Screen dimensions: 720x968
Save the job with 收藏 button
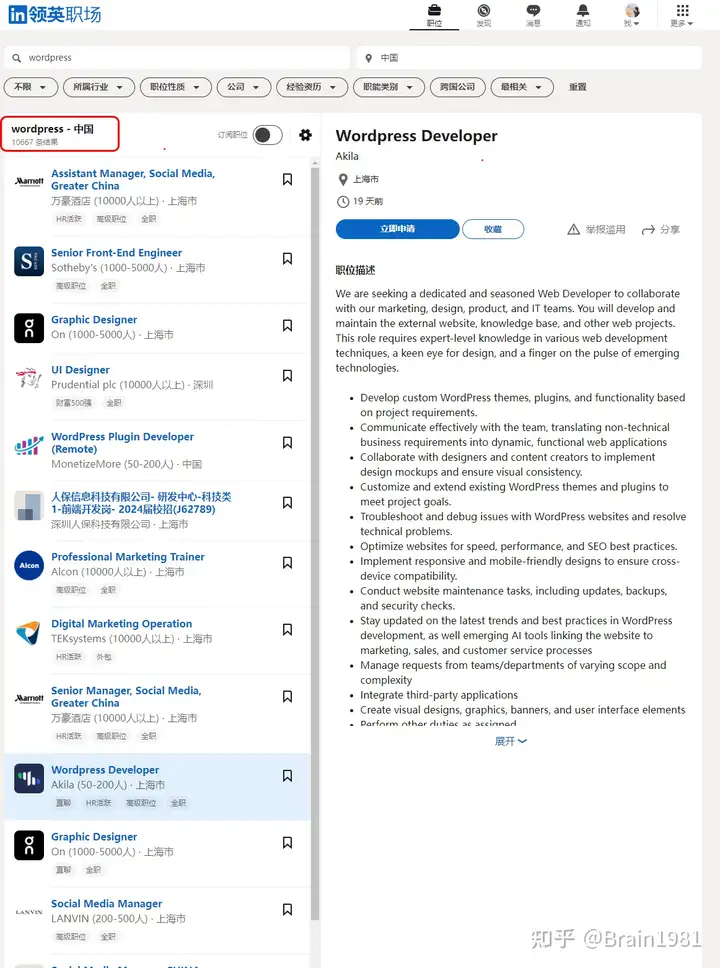click(x=493, y=229)
